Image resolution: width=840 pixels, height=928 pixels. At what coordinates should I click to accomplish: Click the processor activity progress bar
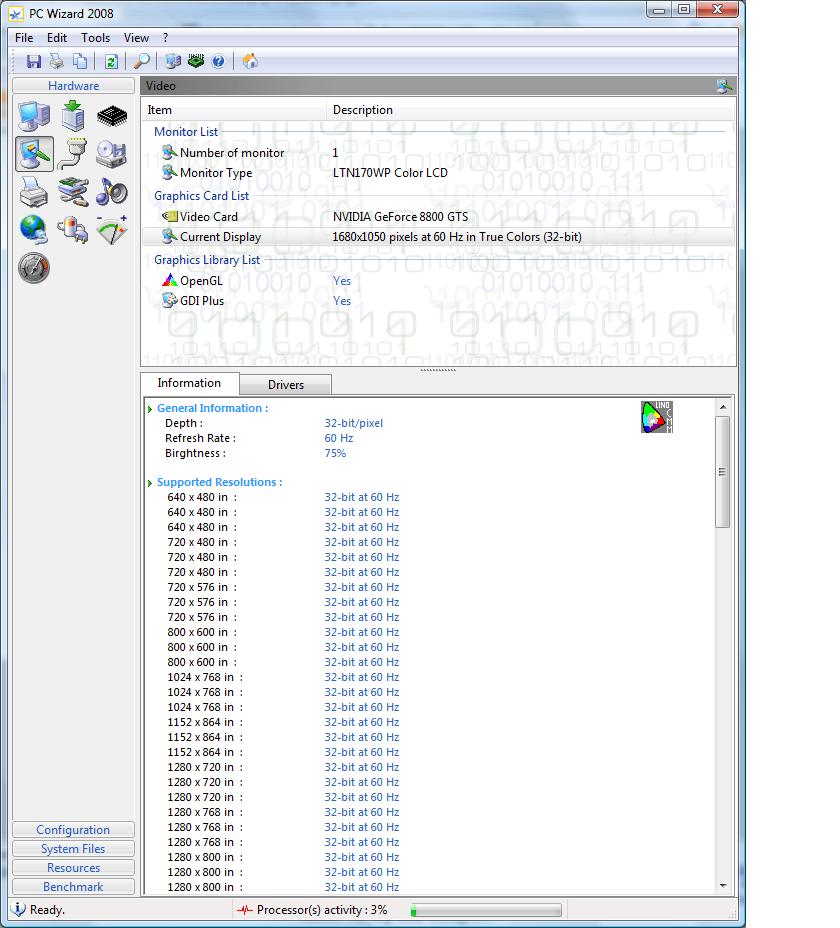(x=486, y=910)
